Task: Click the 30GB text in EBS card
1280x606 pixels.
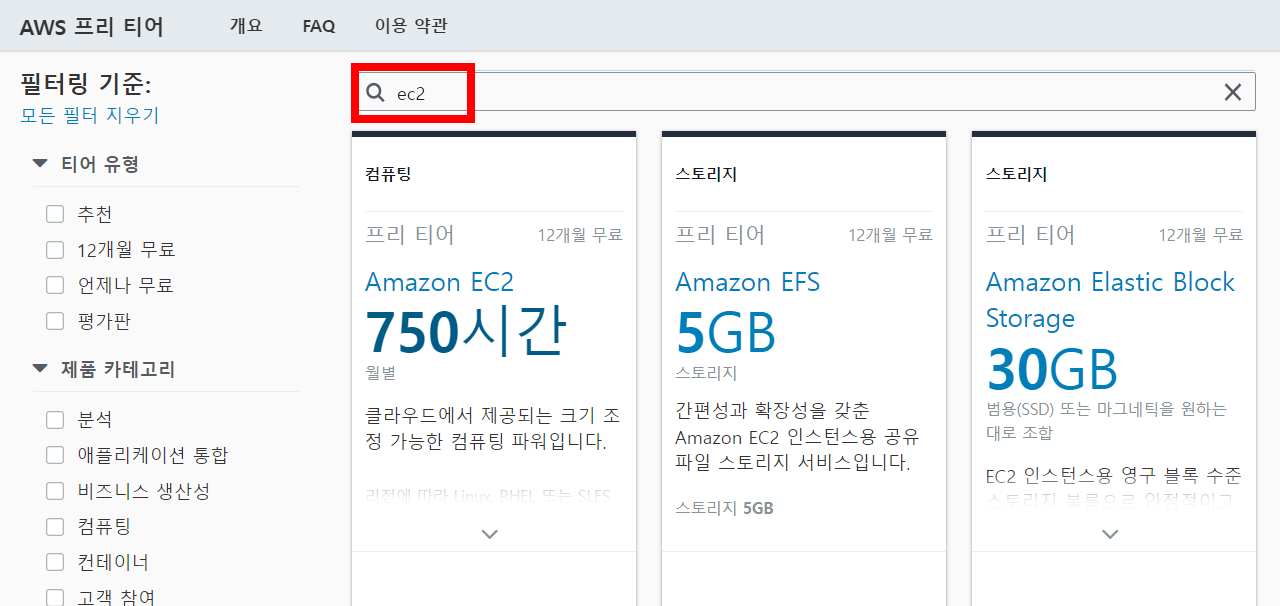Action: pyautogui.click(x=1052, y=369)
